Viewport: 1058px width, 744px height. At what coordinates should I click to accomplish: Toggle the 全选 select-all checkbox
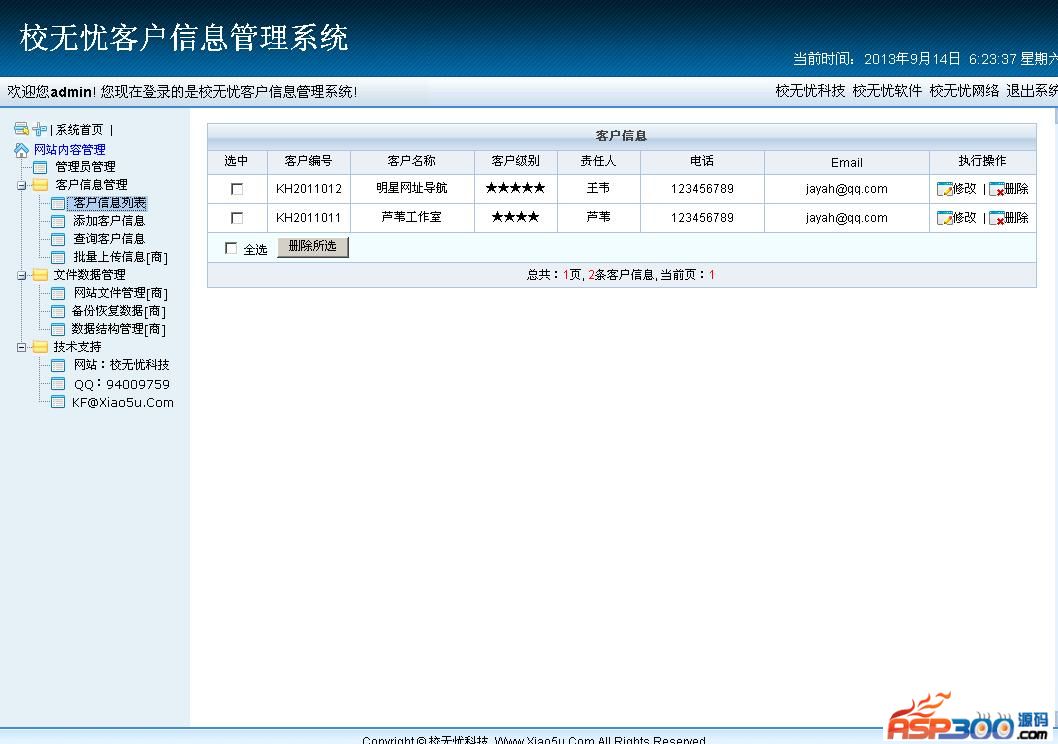click(x=231, y=249)
